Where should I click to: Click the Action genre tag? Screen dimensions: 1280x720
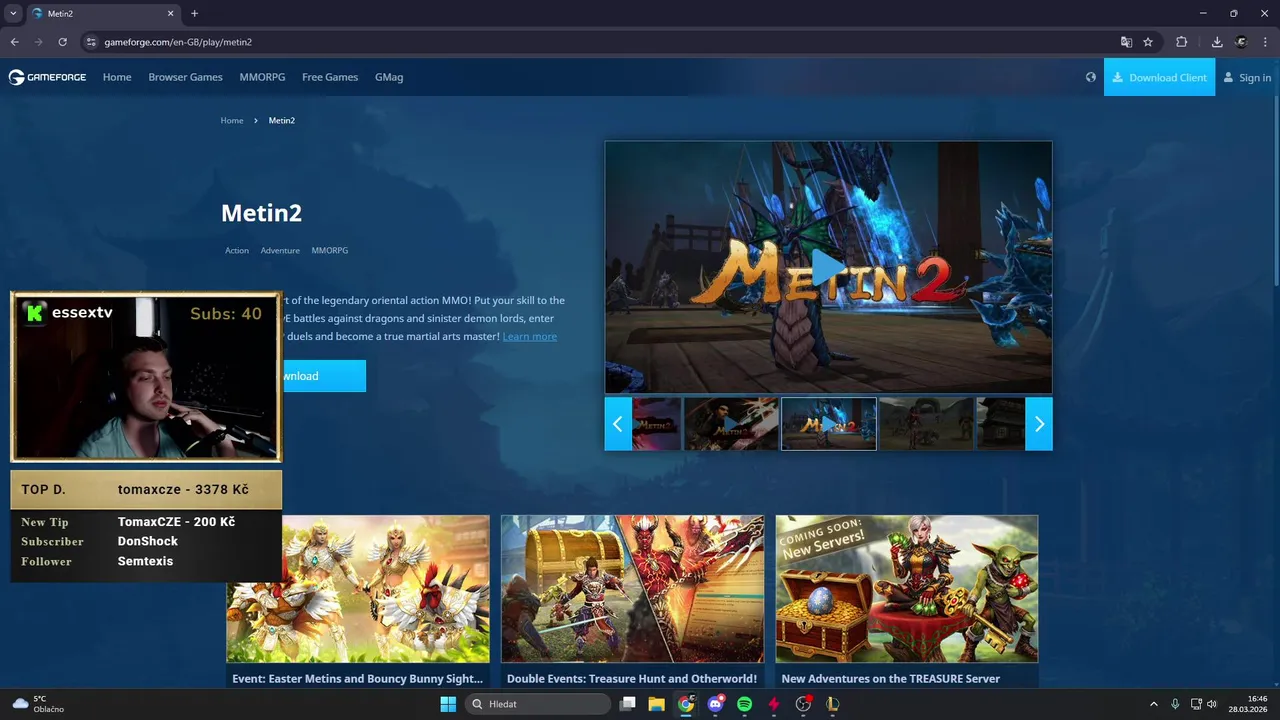coord(237,250)
